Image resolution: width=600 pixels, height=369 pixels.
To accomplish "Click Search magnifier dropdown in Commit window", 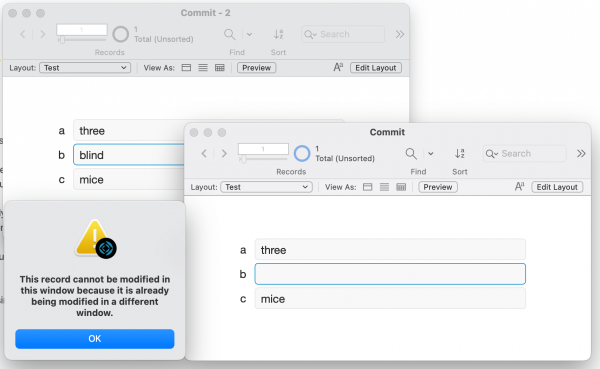I will [x=492, y=154].
